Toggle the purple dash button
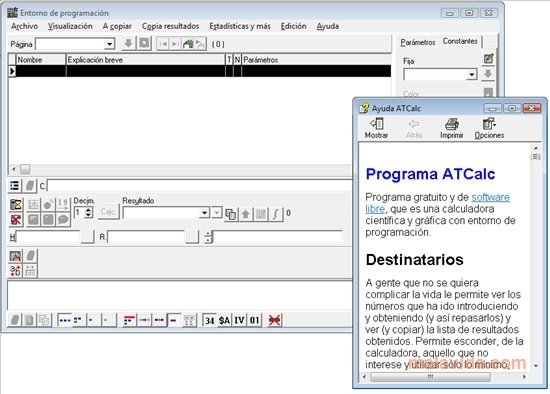 pyautogui.click(x=174, y=320)
